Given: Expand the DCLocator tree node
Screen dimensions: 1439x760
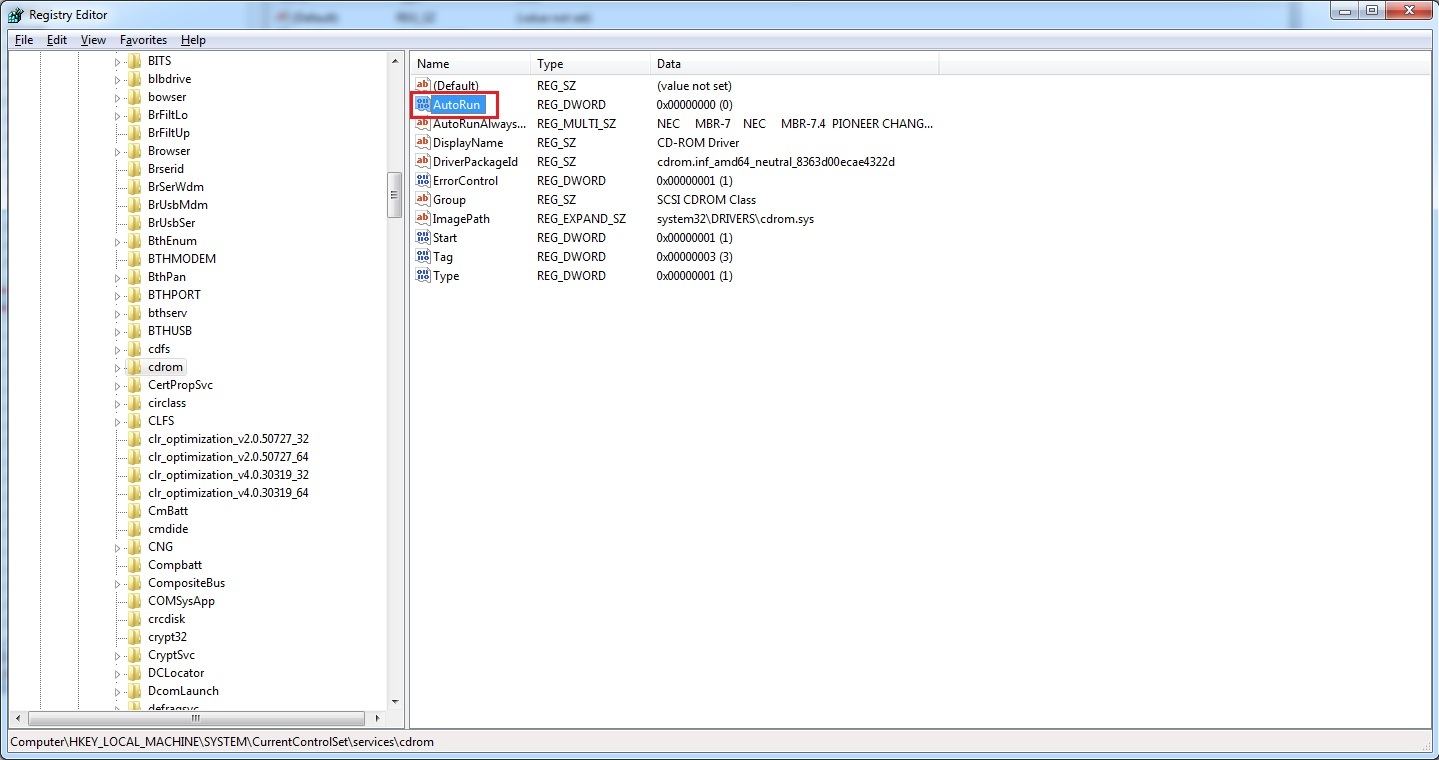Looking at the screenshot, I should tap(117, 674).
